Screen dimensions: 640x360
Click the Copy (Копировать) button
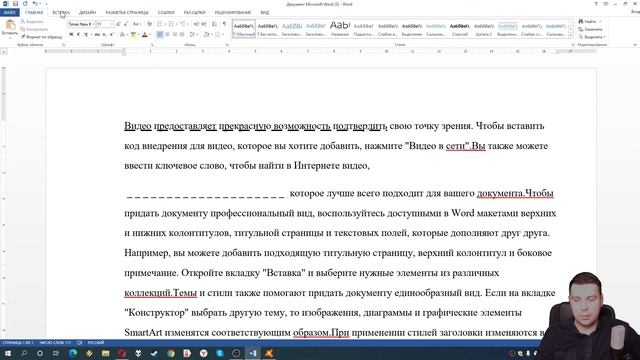[34, 29]
